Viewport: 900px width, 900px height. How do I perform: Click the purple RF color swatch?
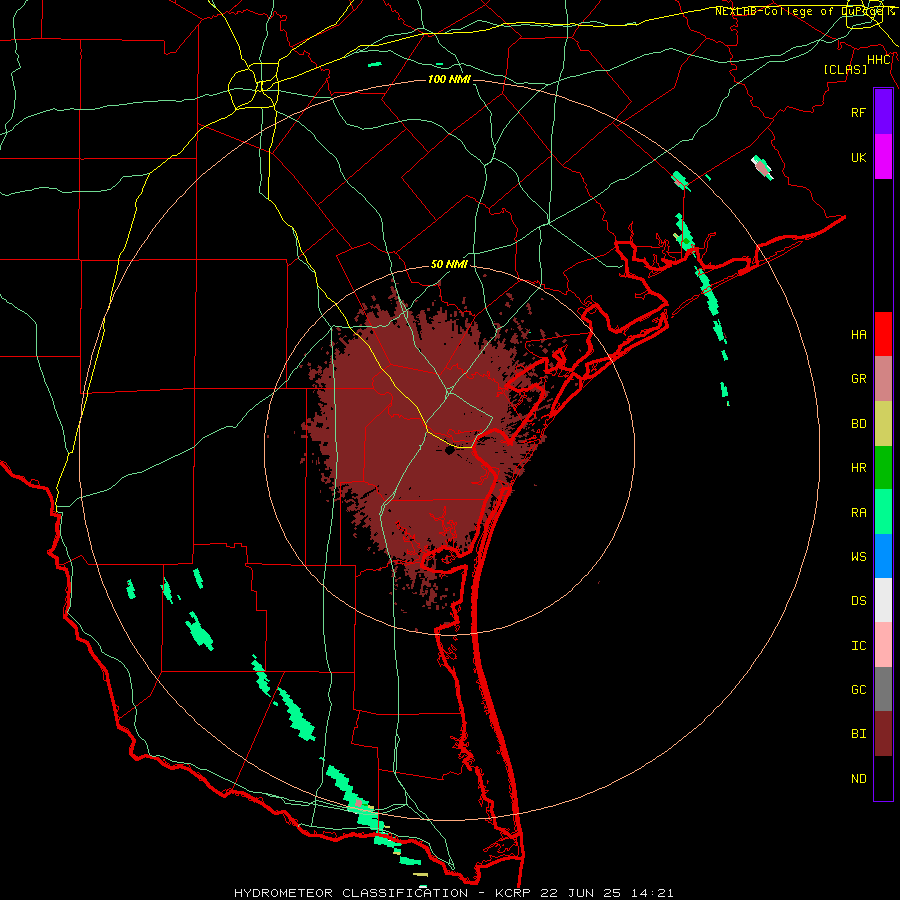point(883,112)
